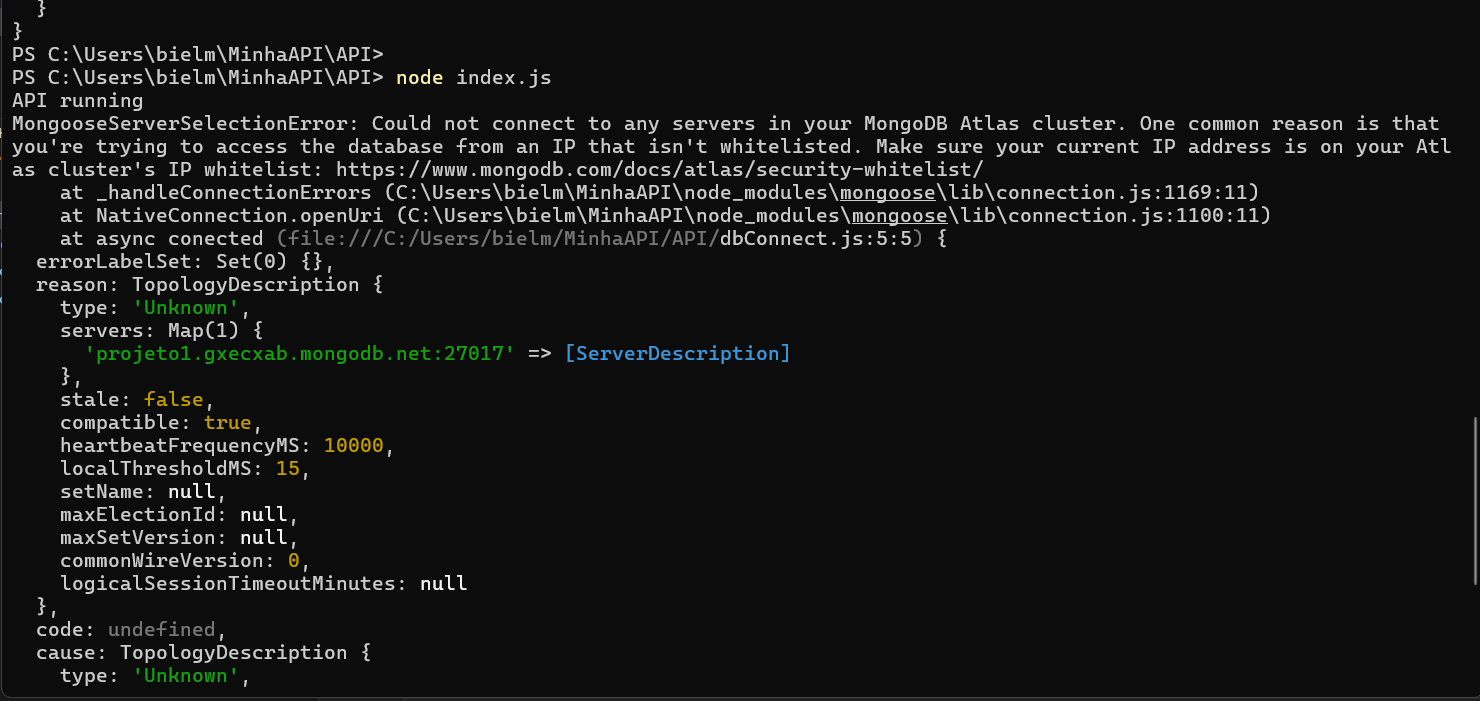1480x701 pixels.
Task: Click the errorLabelSet Set(0) entry
Action: pyautogui.click(x=180, y=262)
